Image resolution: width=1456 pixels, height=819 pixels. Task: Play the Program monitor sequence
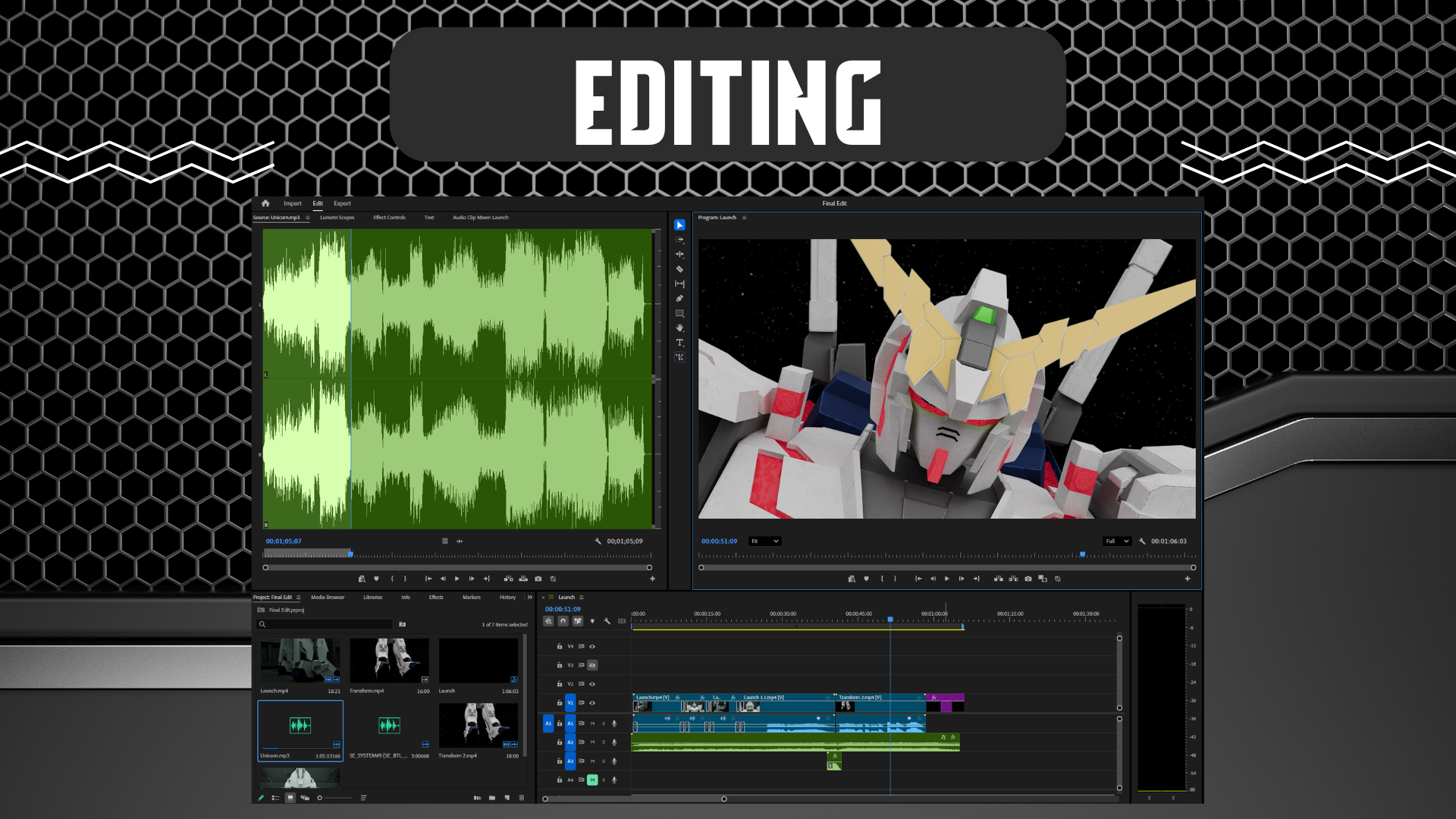coord(946,579)
